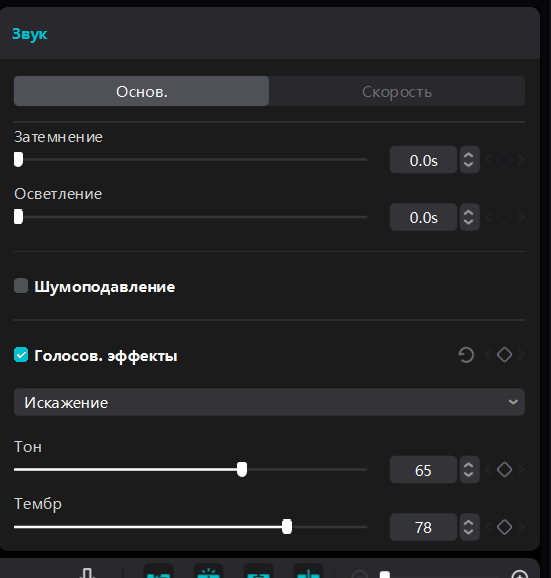Go to previous Затемнение keyframe
Image resolution: width=551 pixels, height=578 pixels.
click(488, 160)
